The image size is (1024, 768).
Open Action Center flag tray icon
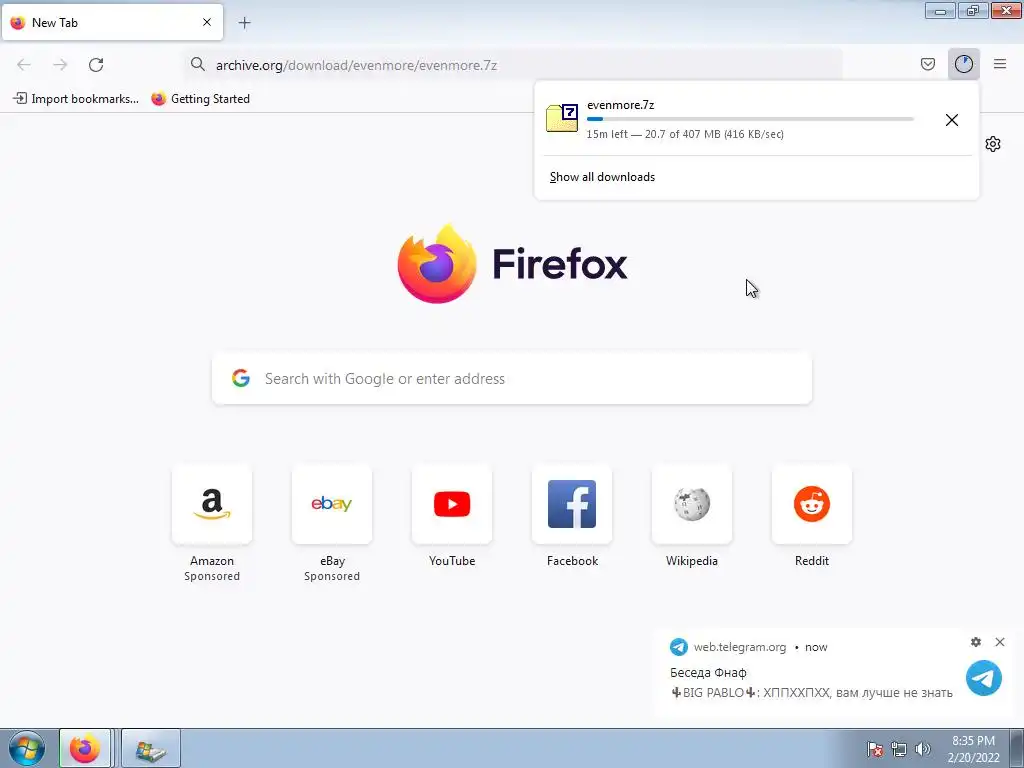[x=875, y=749]
